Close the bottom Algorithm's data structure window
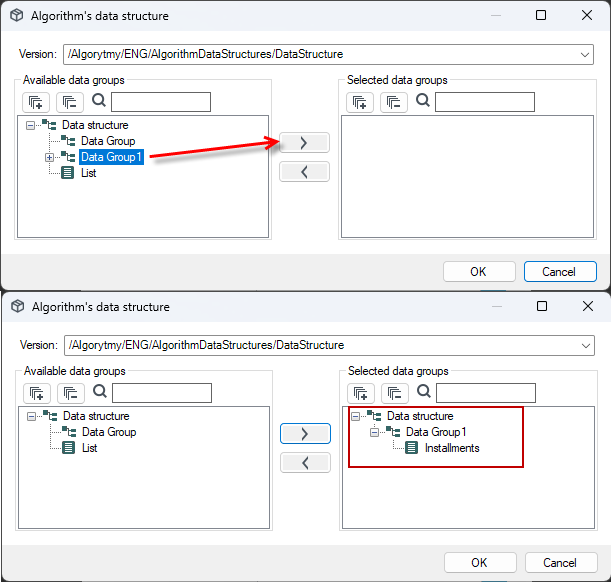This screenshot has height=588, width=611. [x=588, y=306]
